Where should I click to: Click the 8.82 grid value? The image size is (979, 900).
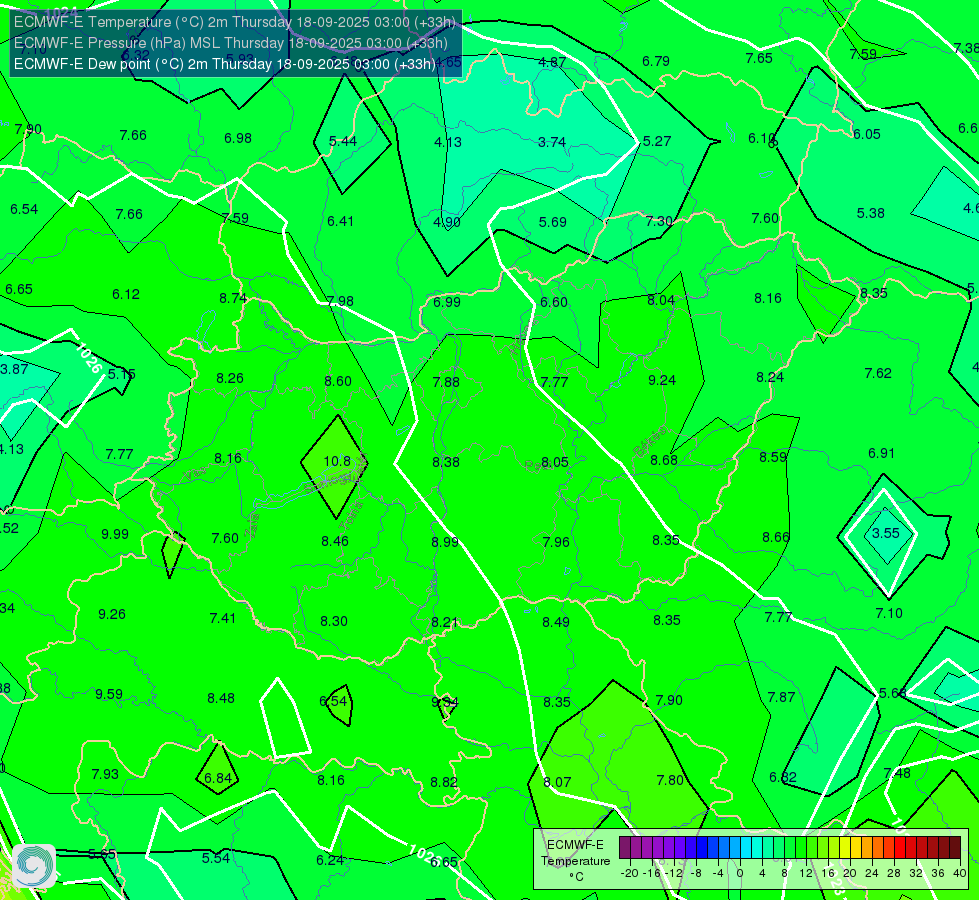[444, 781]
